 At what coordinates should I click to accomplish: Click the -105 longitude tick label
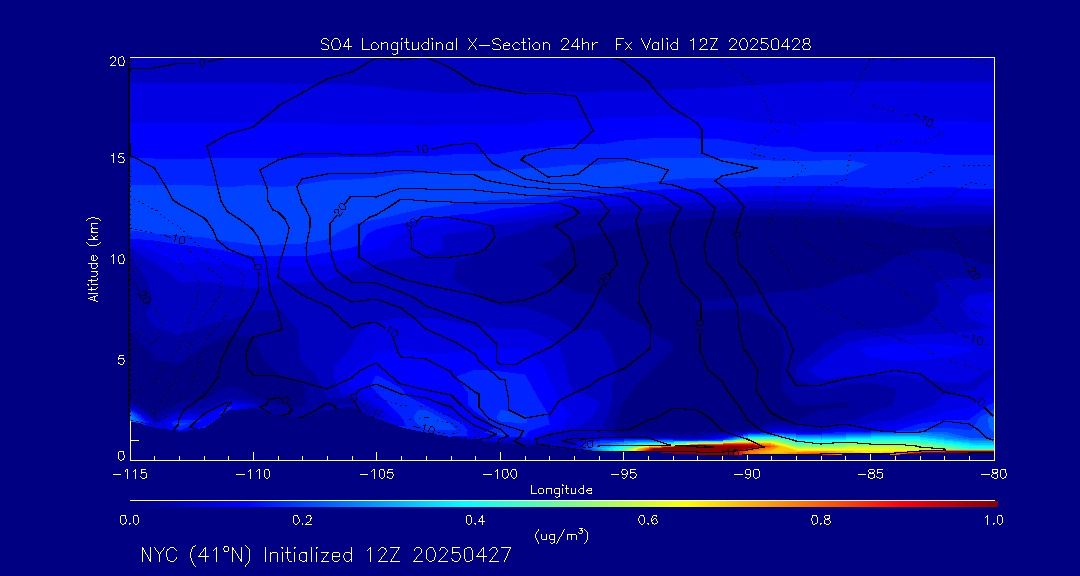point(377,475)
